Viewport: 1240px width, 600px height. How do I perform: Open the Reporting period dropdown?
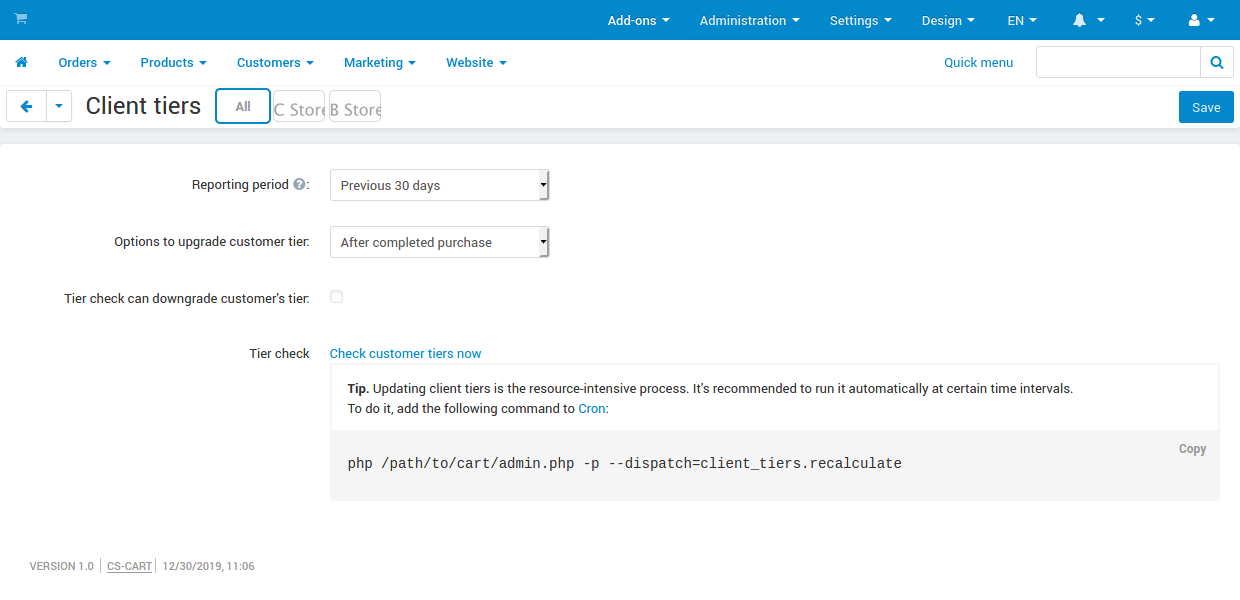[440, 185]
